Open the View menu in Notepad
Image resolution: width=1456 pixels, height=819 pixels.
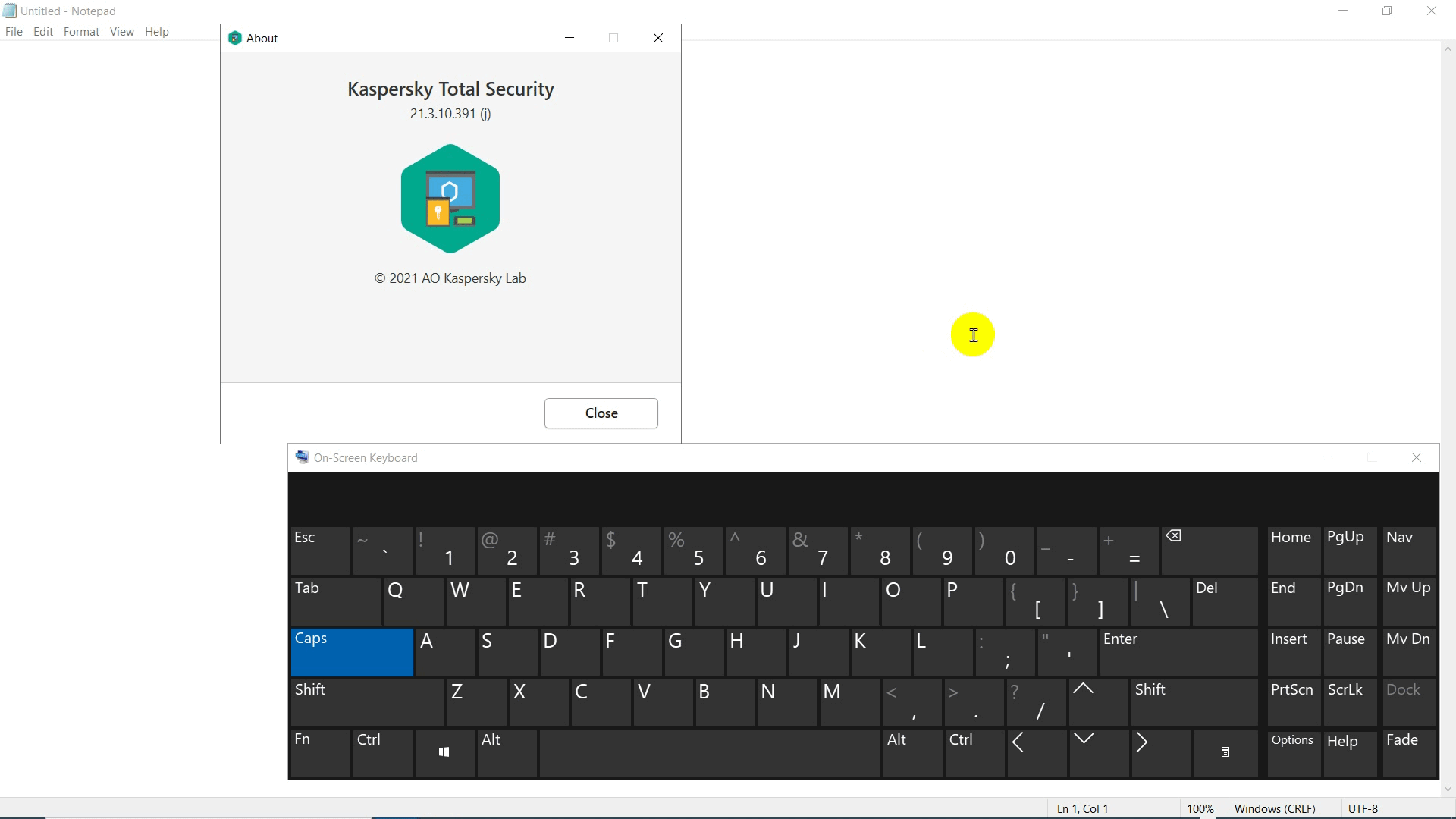(x=121, y=32)
